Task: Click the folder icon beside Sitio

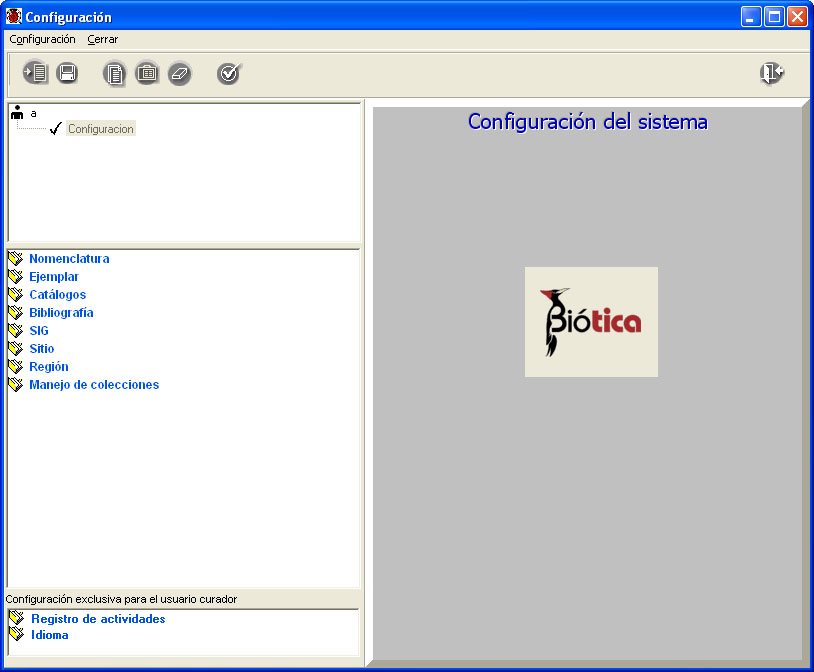Action: (16, 348)
